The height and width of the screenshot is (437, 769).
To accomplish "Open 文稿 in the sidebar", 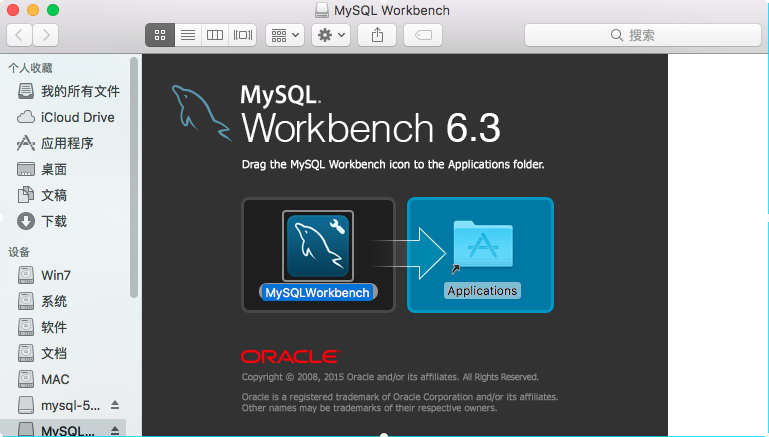I will tap(42, 195).
